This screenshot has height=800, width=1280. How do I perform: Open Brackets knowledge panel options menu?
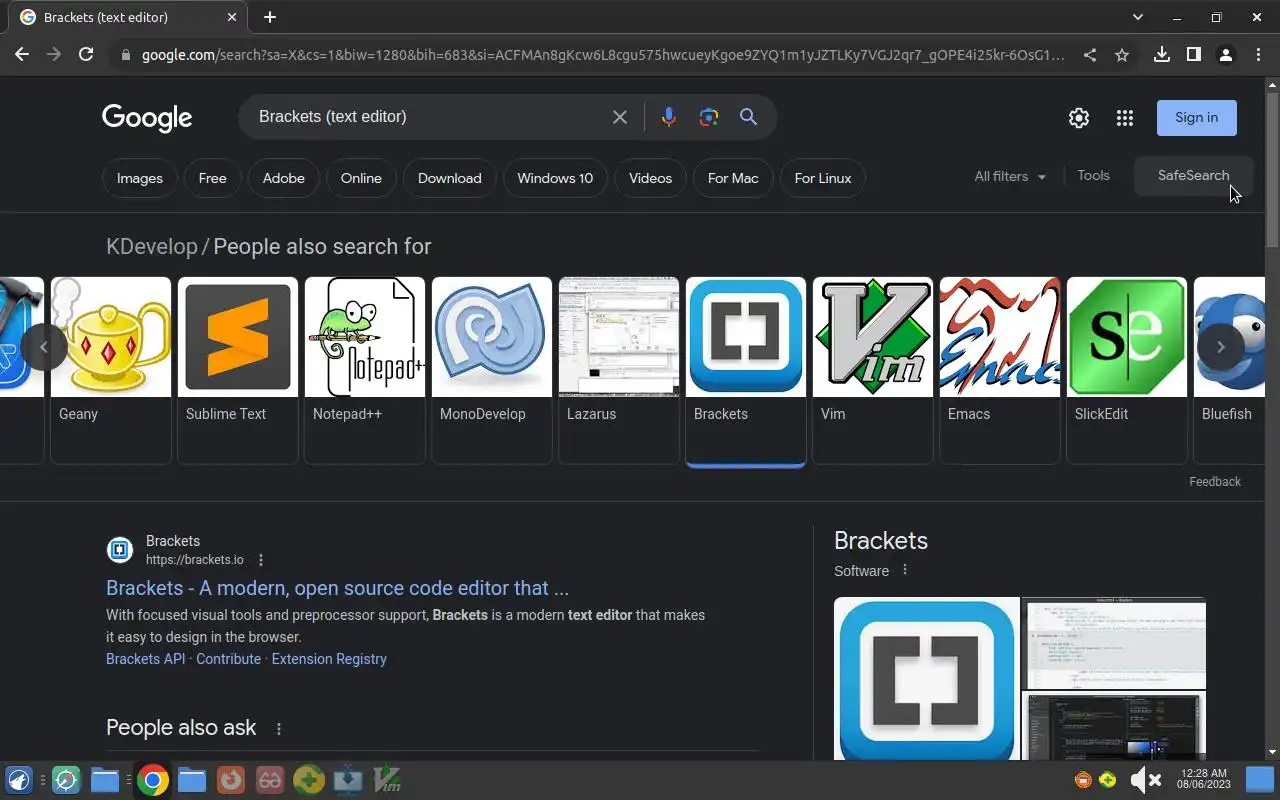coord(905,570)
